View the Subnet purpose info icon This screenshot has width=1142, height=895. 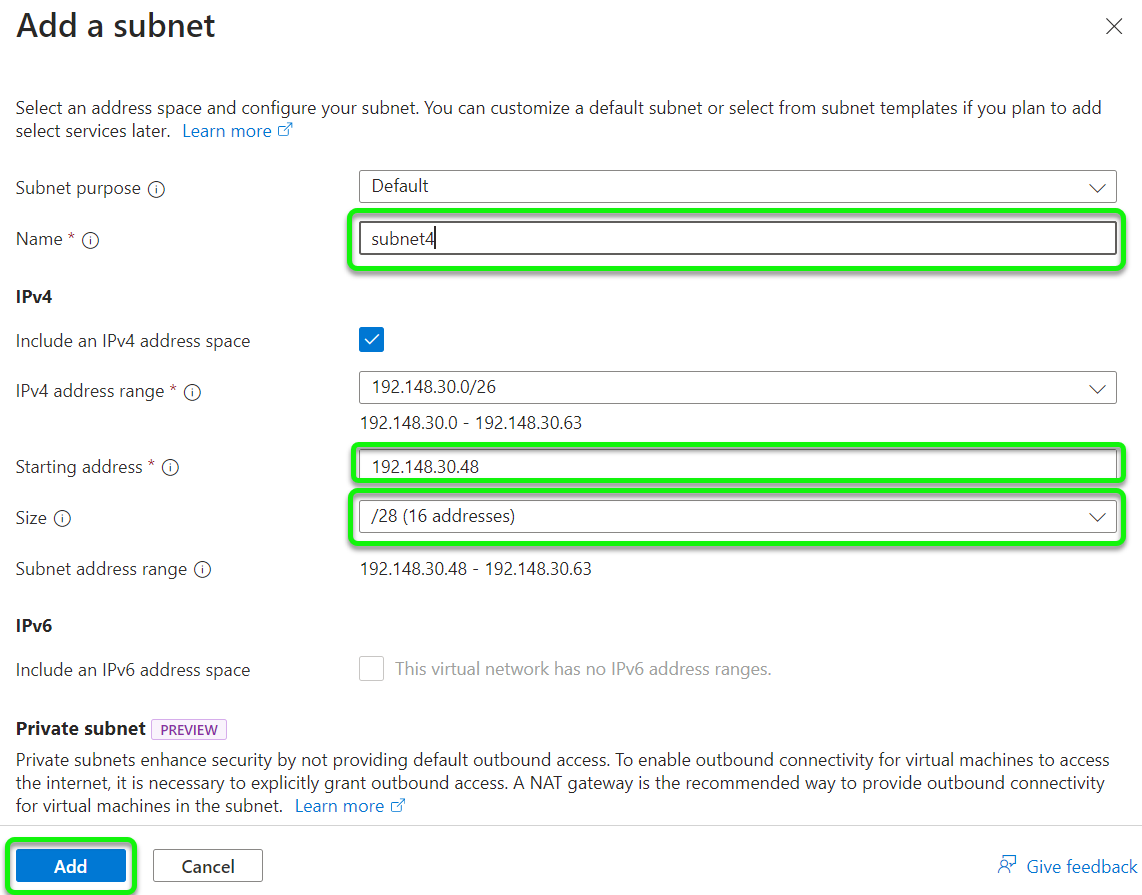(158, 188)
